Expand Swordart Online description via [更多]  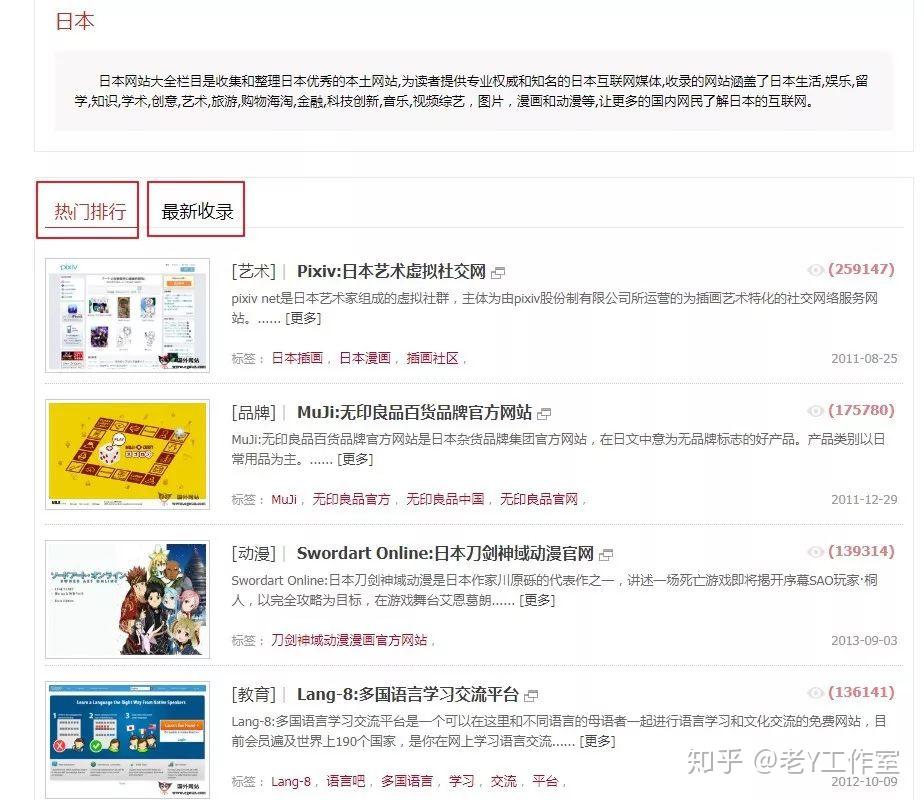click(537, 600)
